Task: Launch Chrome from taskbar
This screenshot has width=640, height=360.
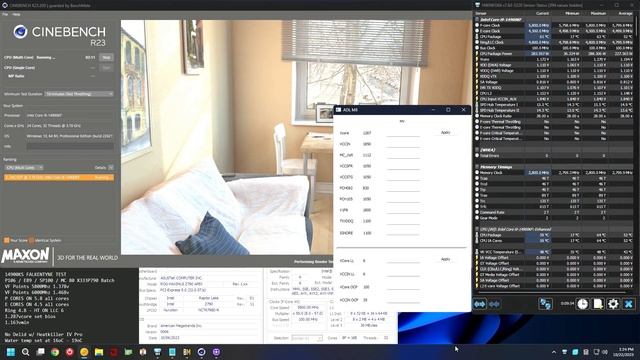Action: [x=55, y=352]
